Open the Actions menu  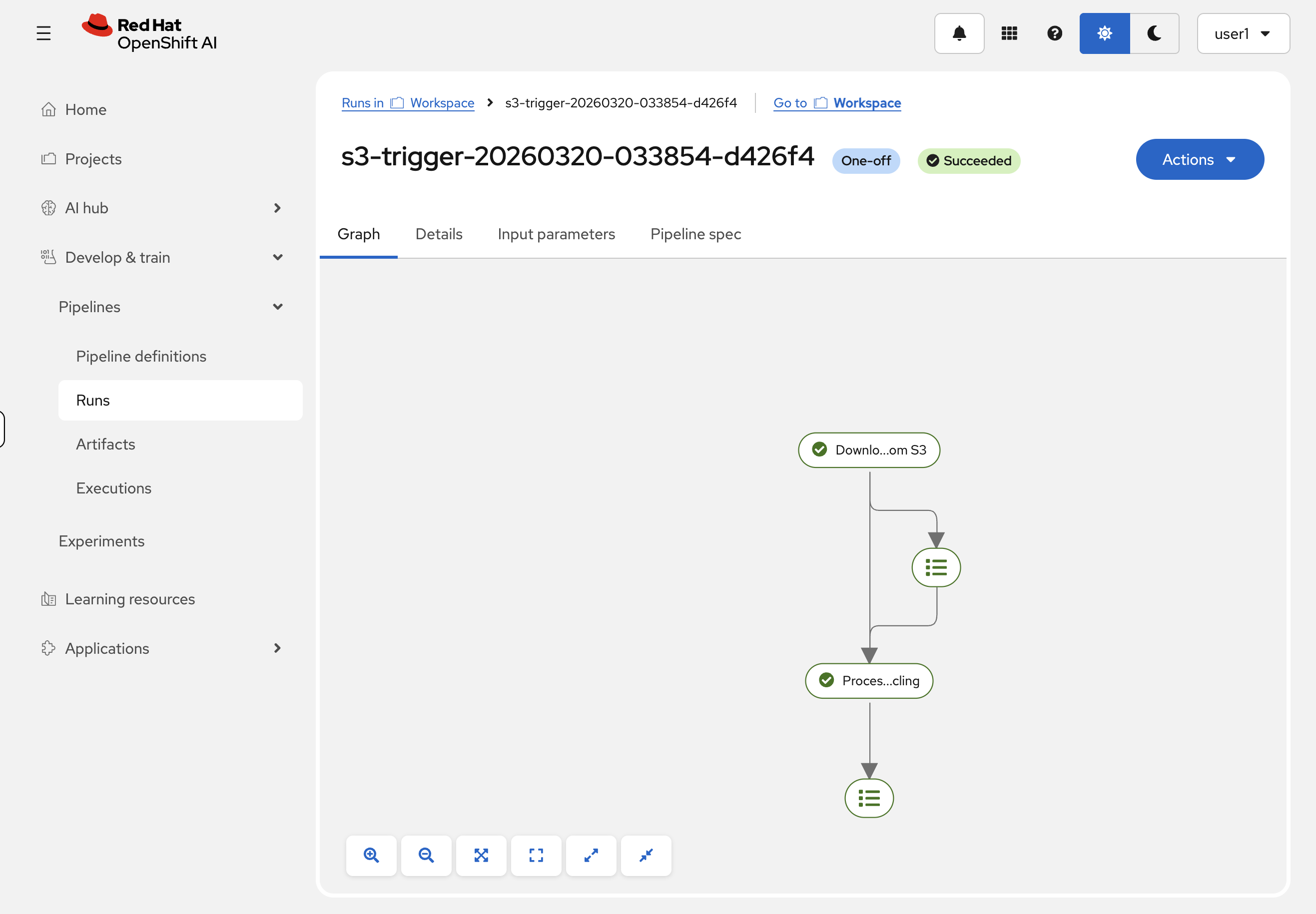coord(1199,159)
